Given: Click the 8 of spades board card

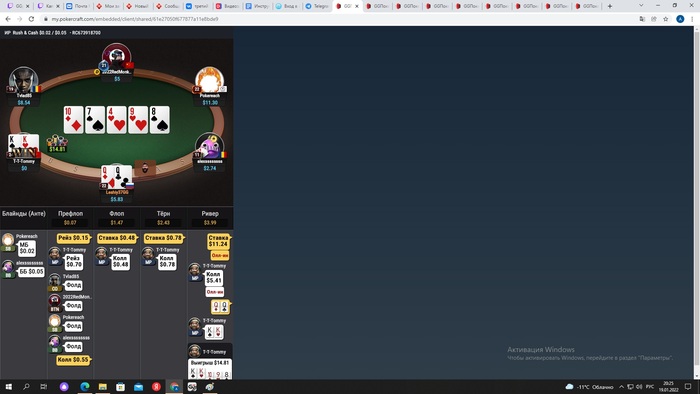Looking at the screenshot, I should tap(159, 120).
